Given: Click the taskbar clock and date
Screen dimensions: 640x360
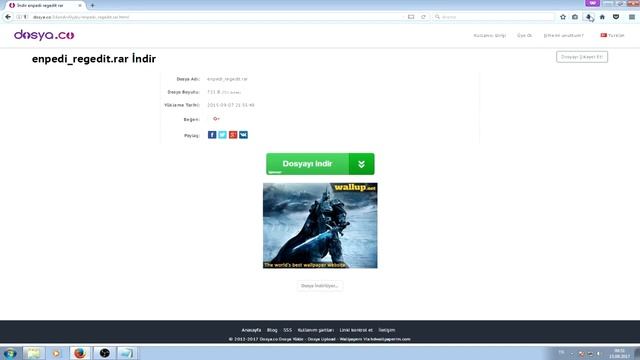Looking at the screenshot, I should click(620, 353).
